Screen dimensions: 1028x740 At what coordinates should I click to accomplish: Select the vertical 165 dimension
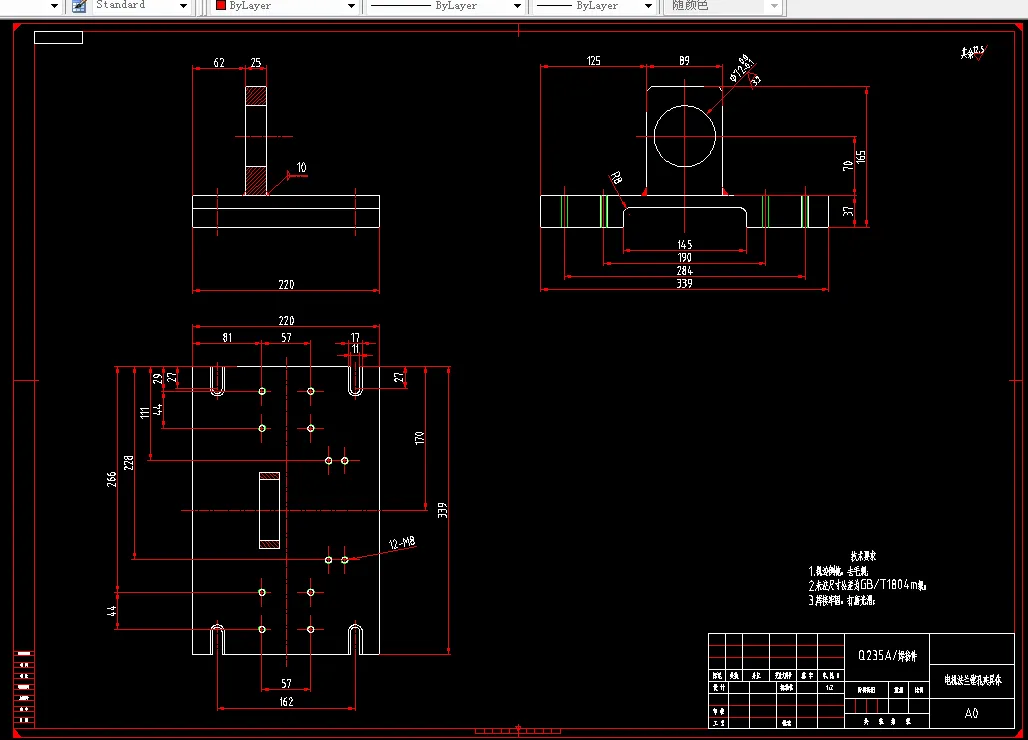pyautogui.click(x=861, y=157)
